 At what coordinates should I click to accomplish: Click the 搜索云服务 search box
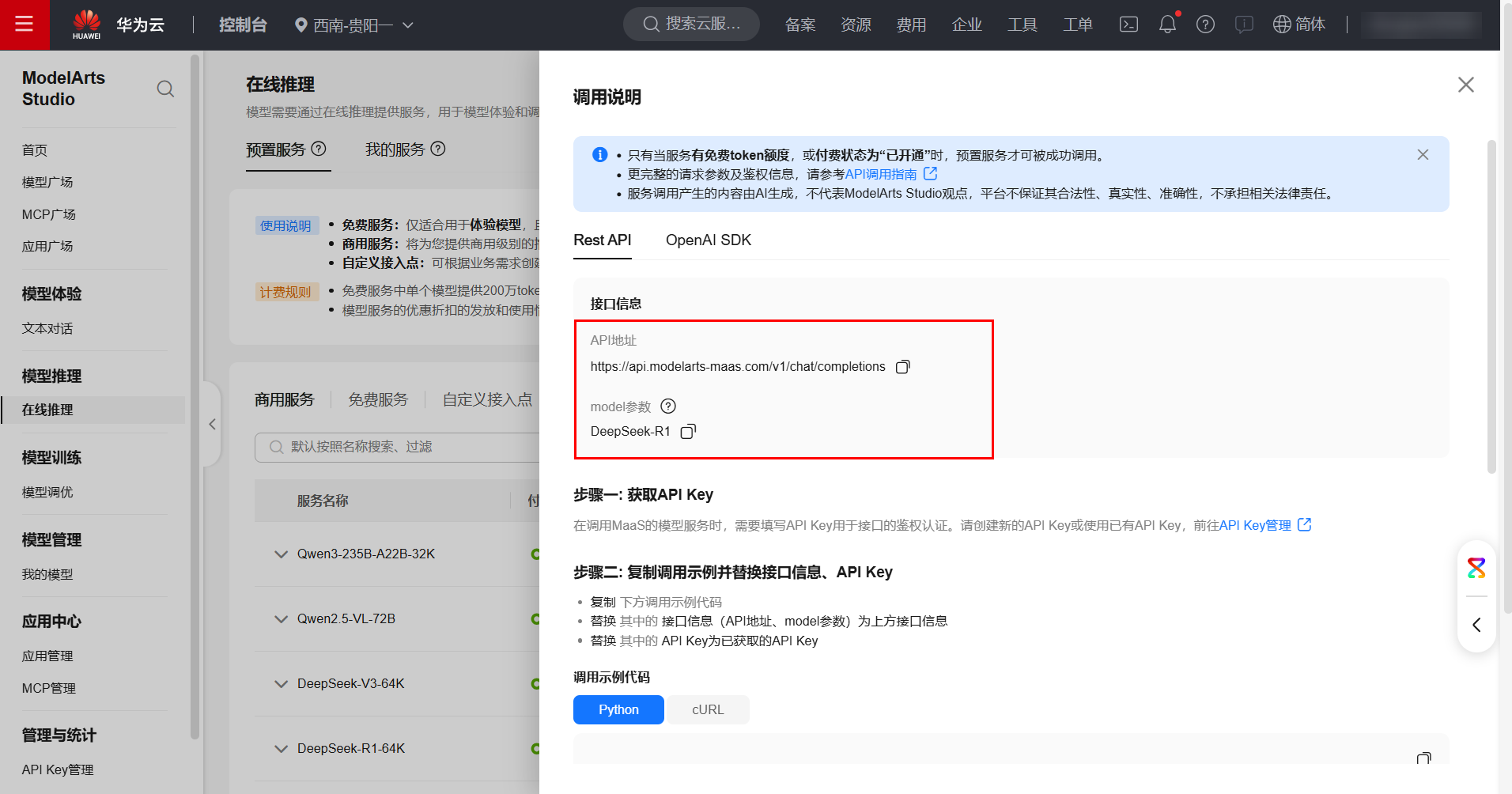point(691,24)
